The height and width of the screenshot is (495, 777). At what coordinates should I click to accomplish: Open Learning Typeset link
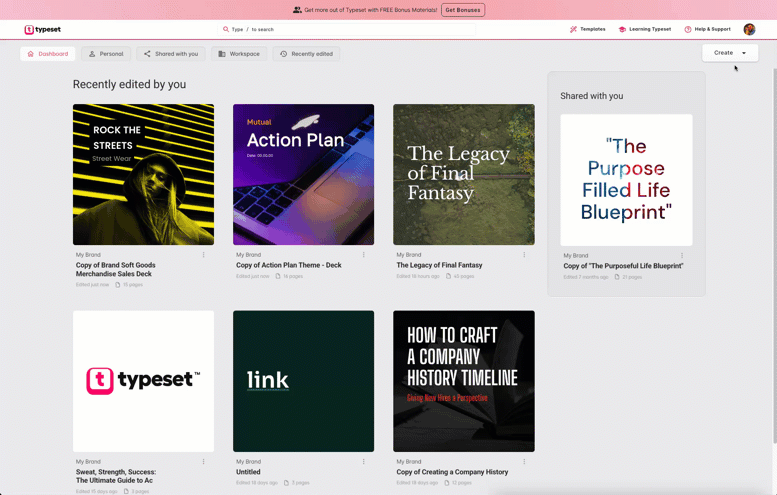(645, 29)
